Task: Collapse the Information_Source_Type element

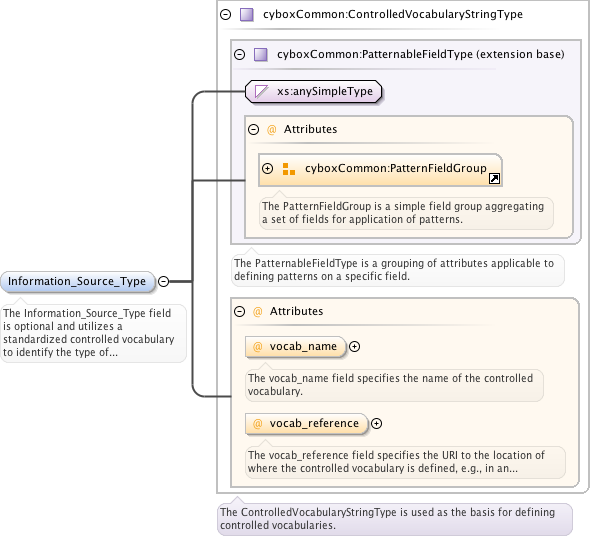Action: pyautogui.click(x=163, y=281)
